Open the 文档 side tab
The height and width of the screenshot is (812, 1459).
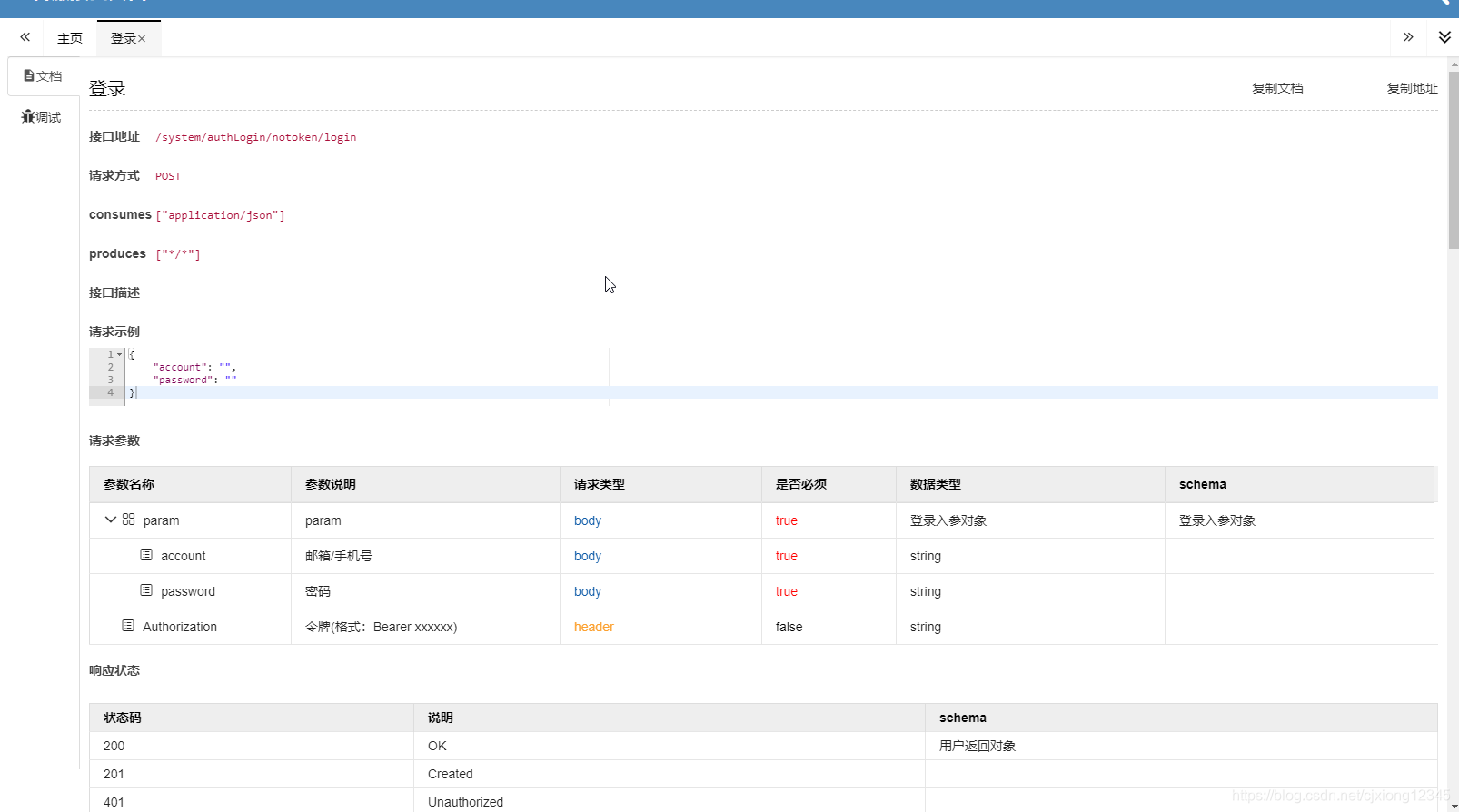[43, 76]
